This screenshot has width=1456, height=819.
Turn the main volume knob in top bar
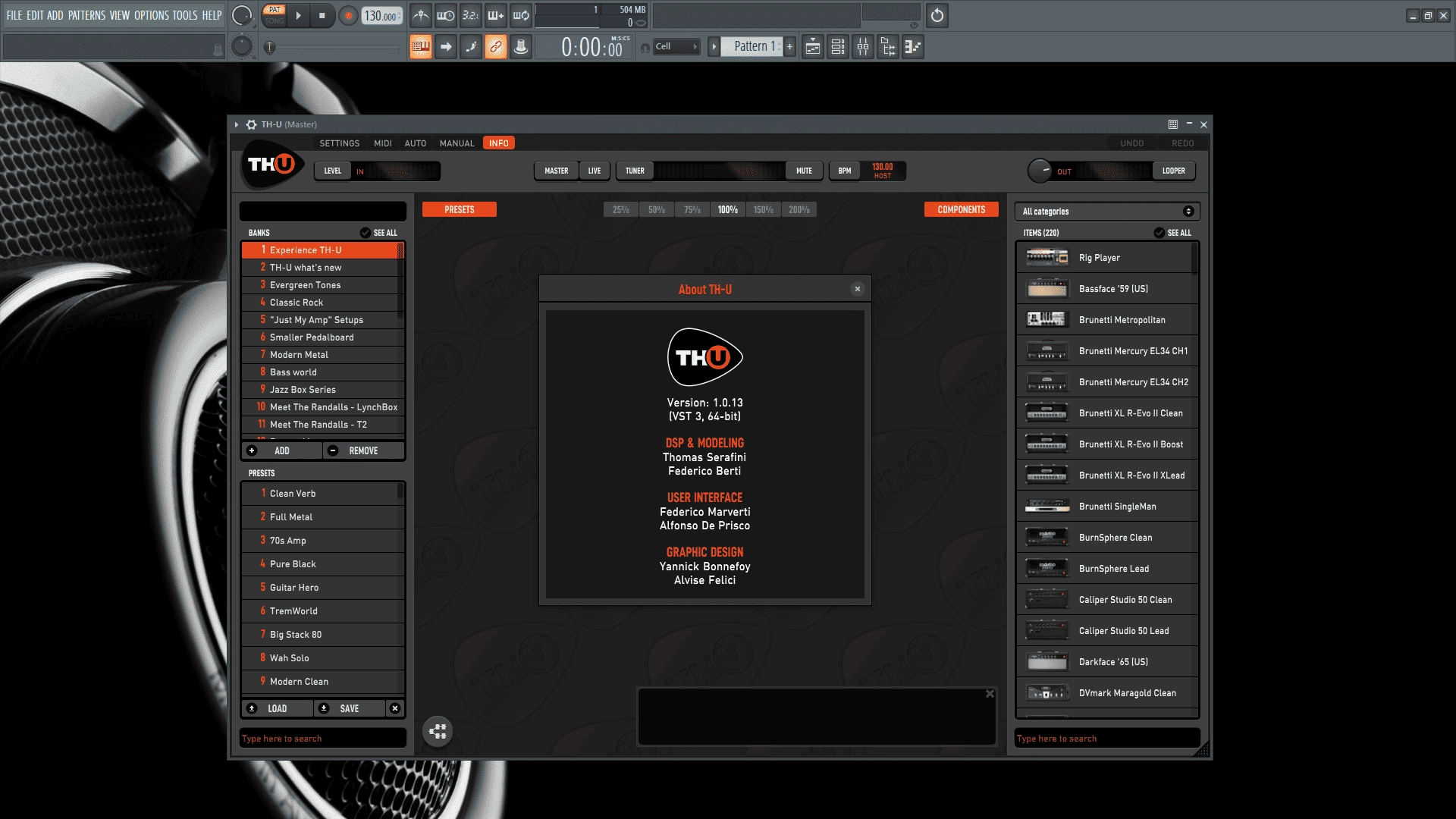click(x=241, y=15)
